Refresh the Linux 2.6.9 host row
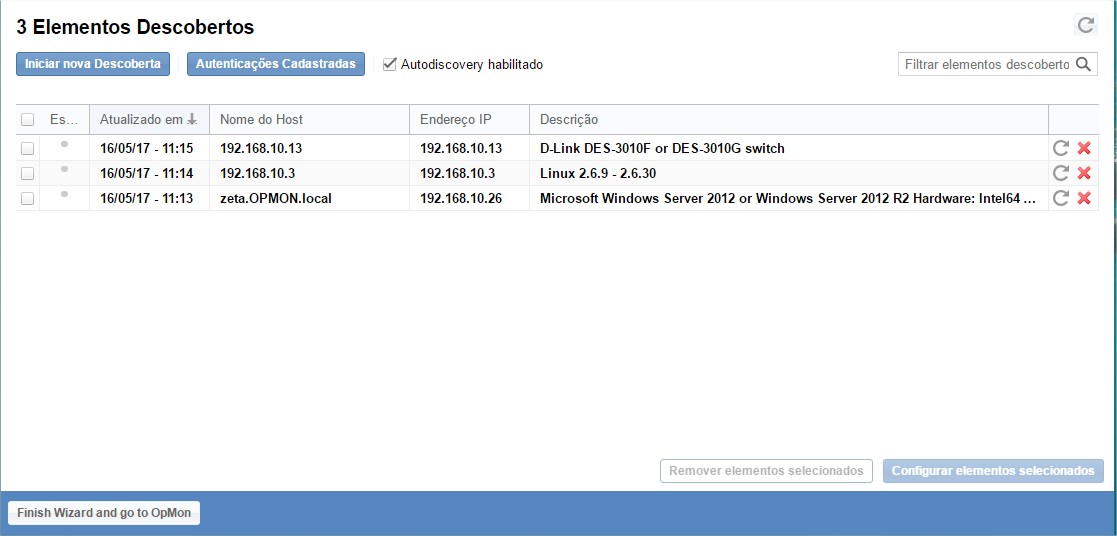Image resolution: width=1117 pixels, height=536 pixels. point(1061,173)
